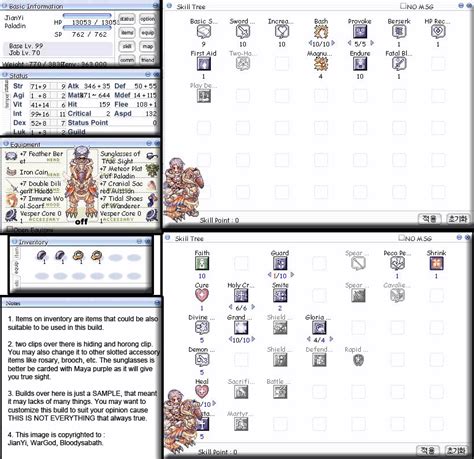Click the Berserk skill icon
The width and height of the screenshot is (474, 459).
399,32
